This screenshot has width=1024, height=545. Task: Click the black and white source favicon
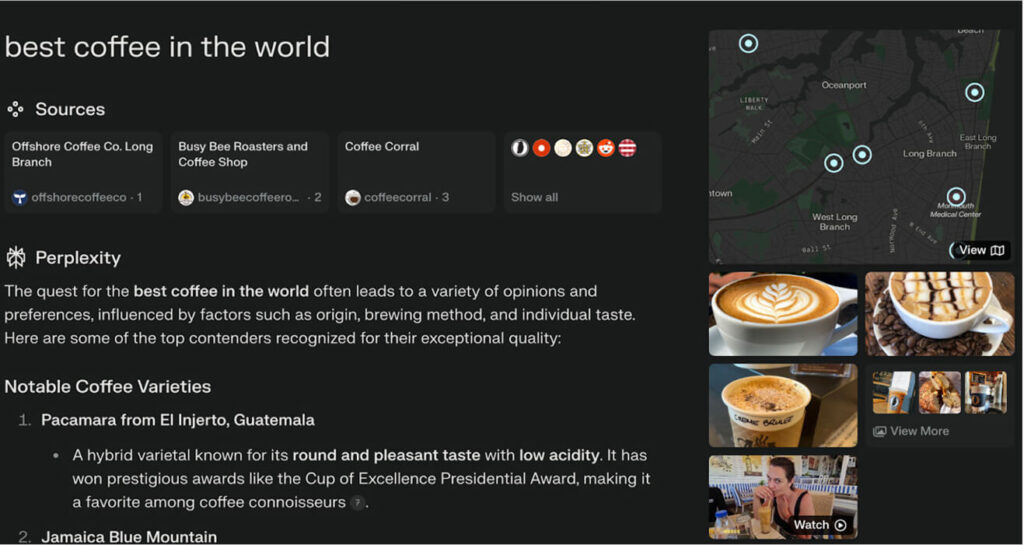pyautogui.click(x=520, y=148)
